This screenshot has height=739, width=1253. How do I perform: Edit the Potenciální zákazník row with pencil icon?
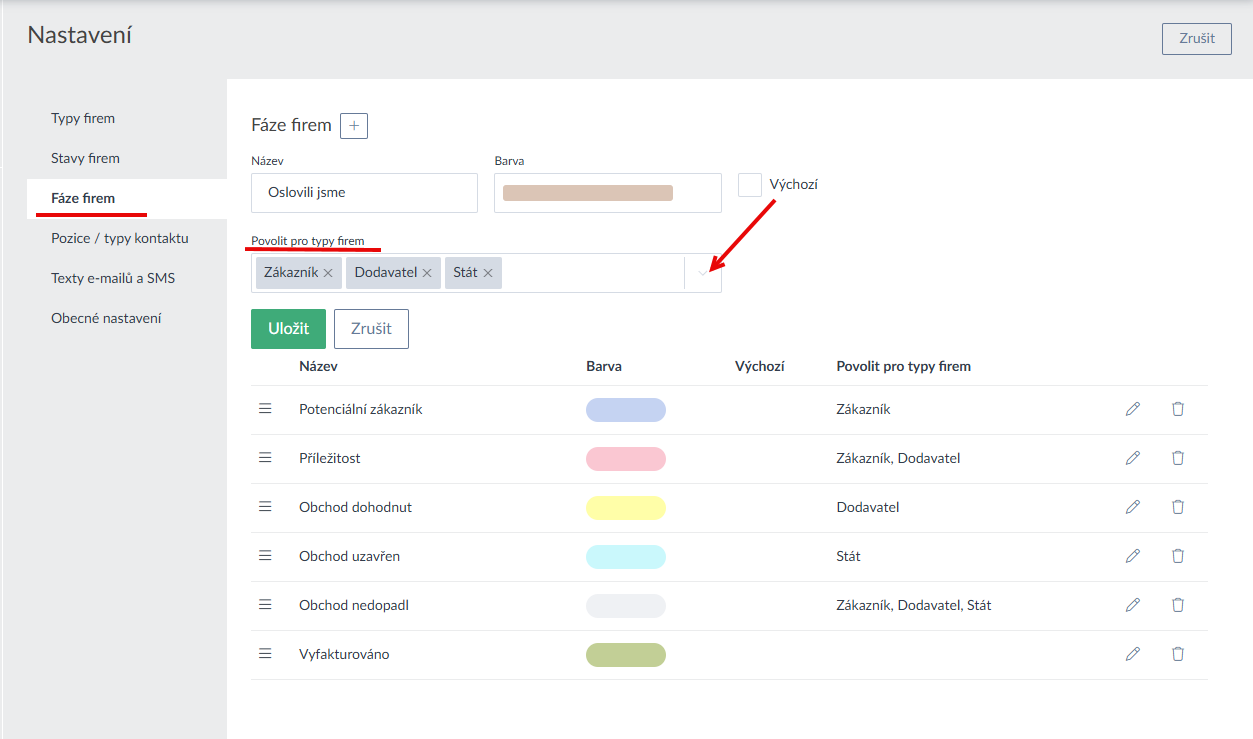[x=1132, y=409]
